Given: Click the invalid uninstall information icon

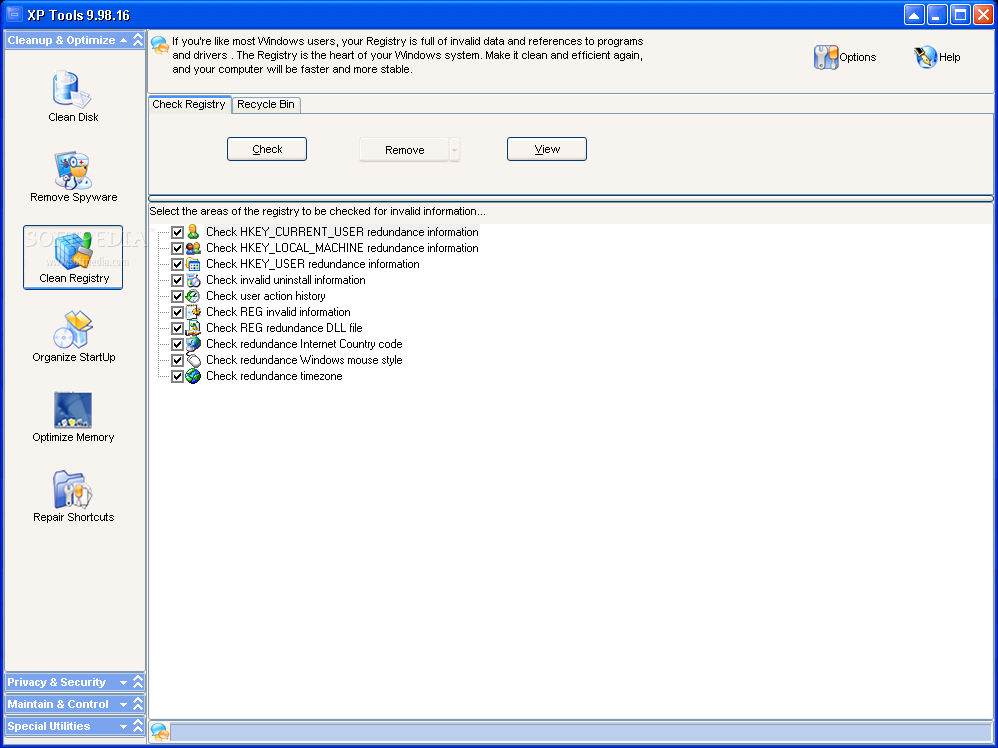Looking at the screenshot, I should coord(193,280).
